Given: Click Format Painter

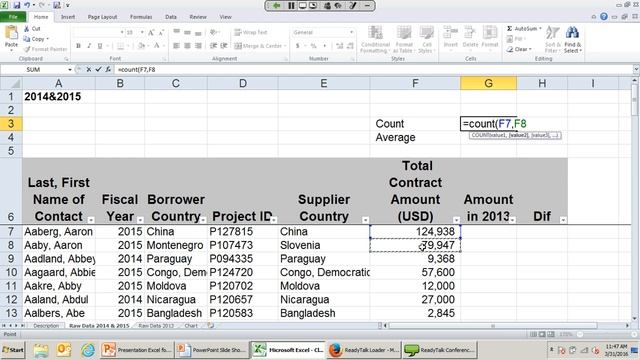Looking at the screenshot, I should 45,49.
